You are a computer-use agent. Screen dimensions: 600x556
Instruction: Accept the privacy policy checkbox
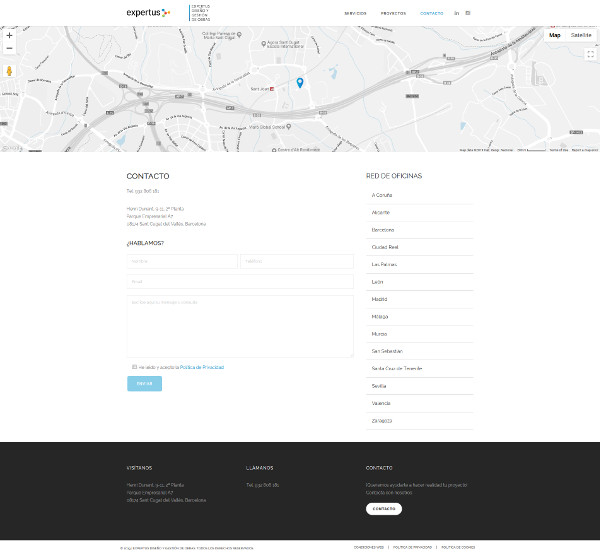click(x=134, y=367)
